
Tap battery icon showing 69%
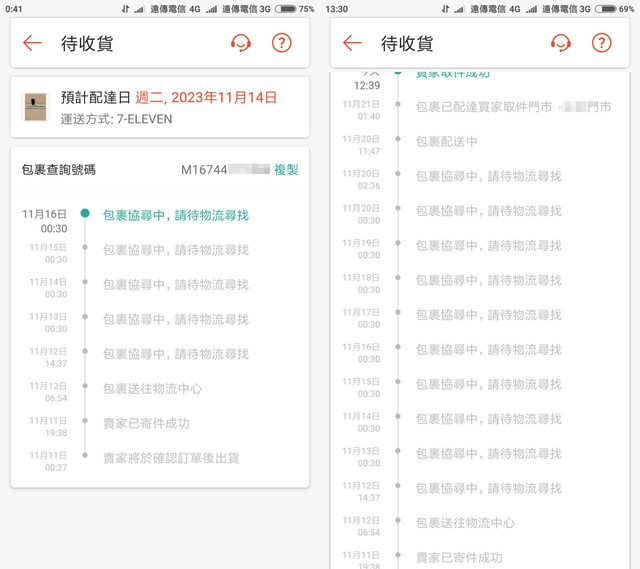(606, 8)
